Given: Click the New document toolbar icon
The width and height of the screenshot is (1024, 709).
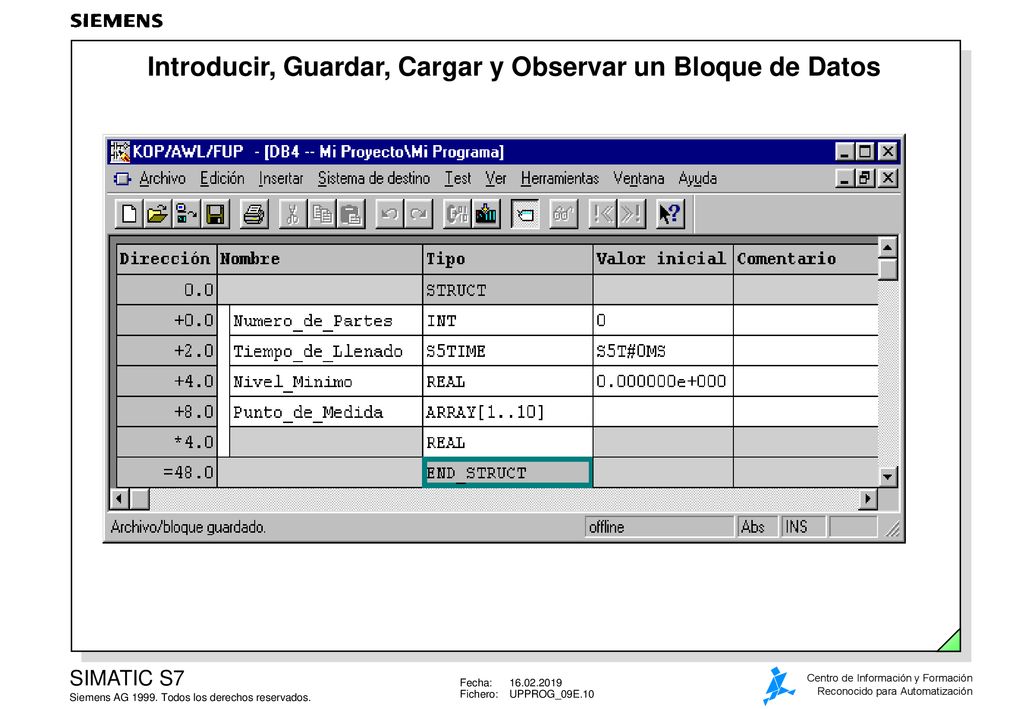Looking at the screenshot, I should (129, 213).
